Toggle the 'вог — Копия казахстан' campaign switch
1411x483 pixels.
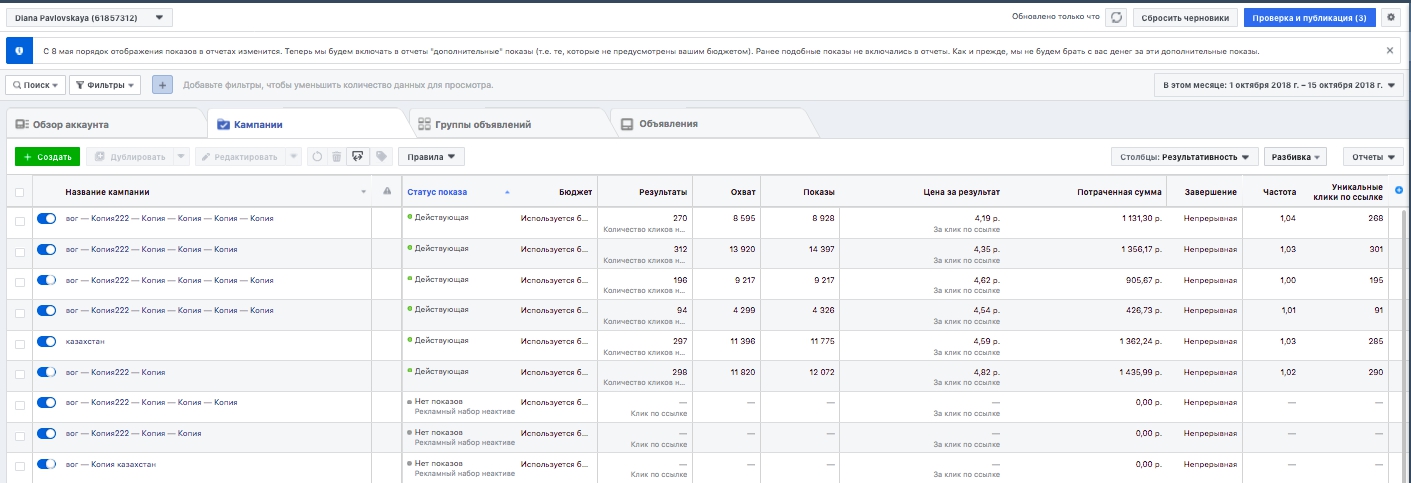point(46,465)
